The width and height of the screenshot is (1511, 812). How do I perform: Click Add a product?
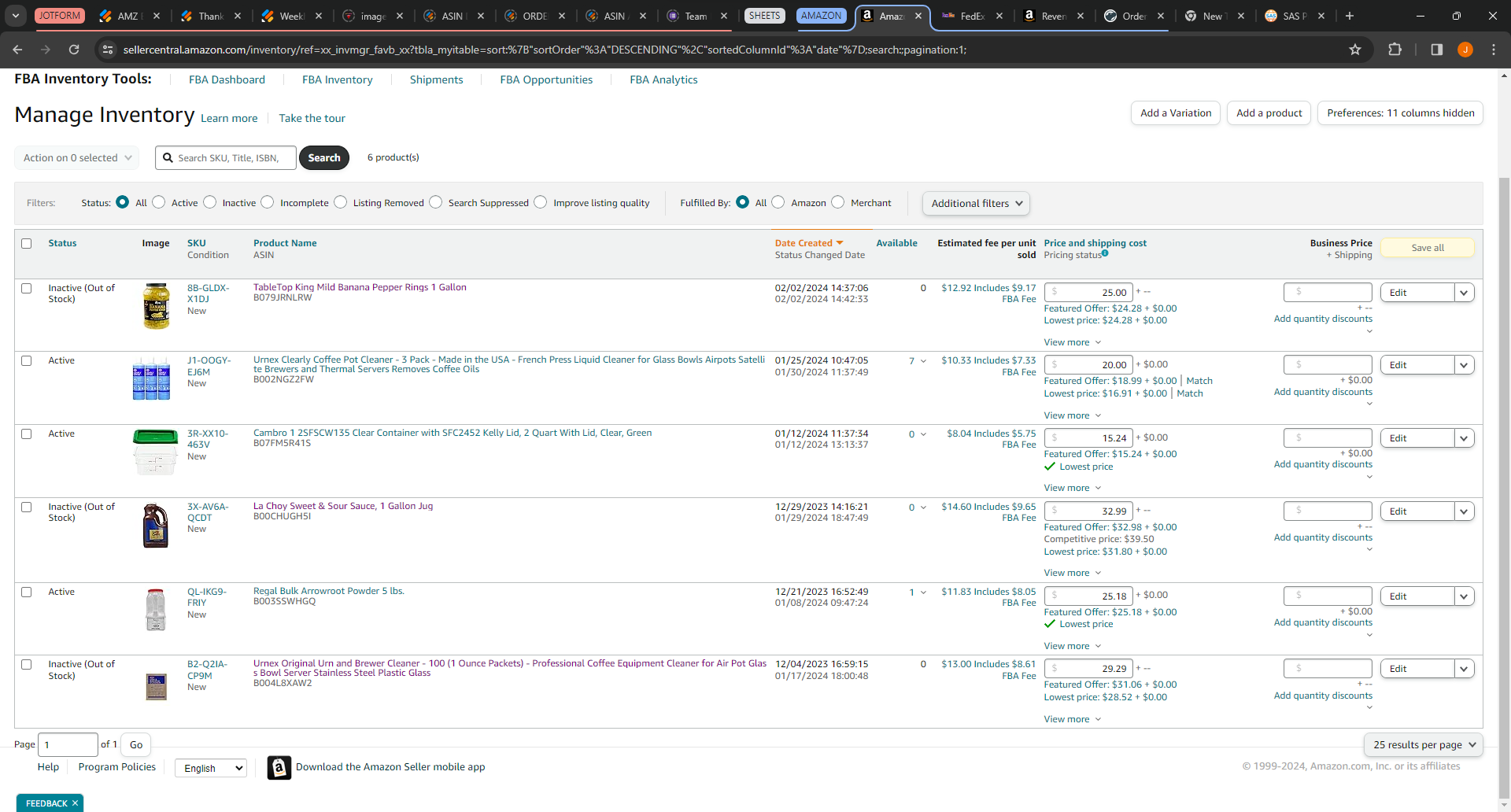point(1269,113)
